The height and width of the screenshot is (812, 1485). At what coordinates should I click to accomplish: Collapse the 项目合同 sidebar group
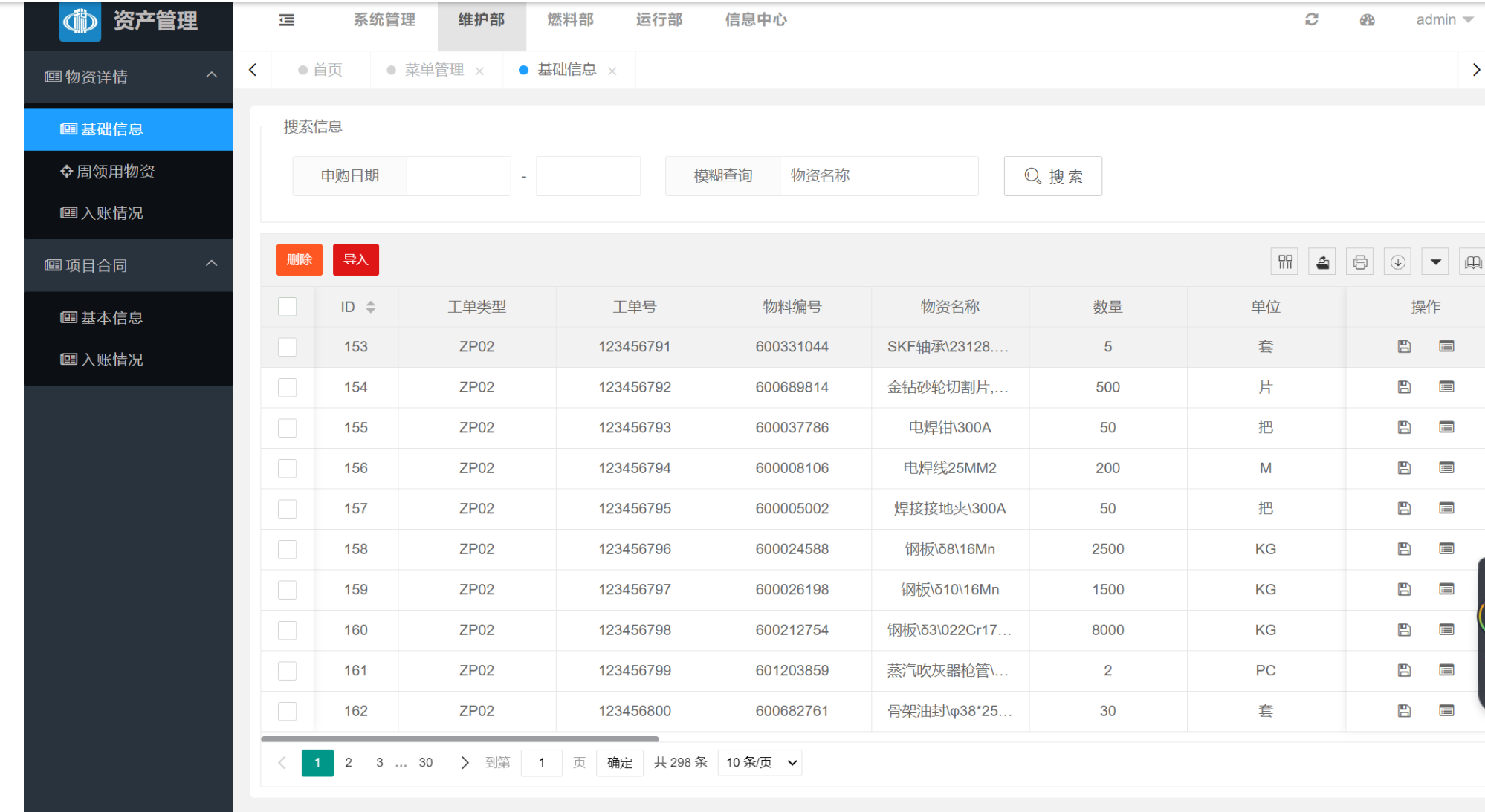tap(128, 265)
